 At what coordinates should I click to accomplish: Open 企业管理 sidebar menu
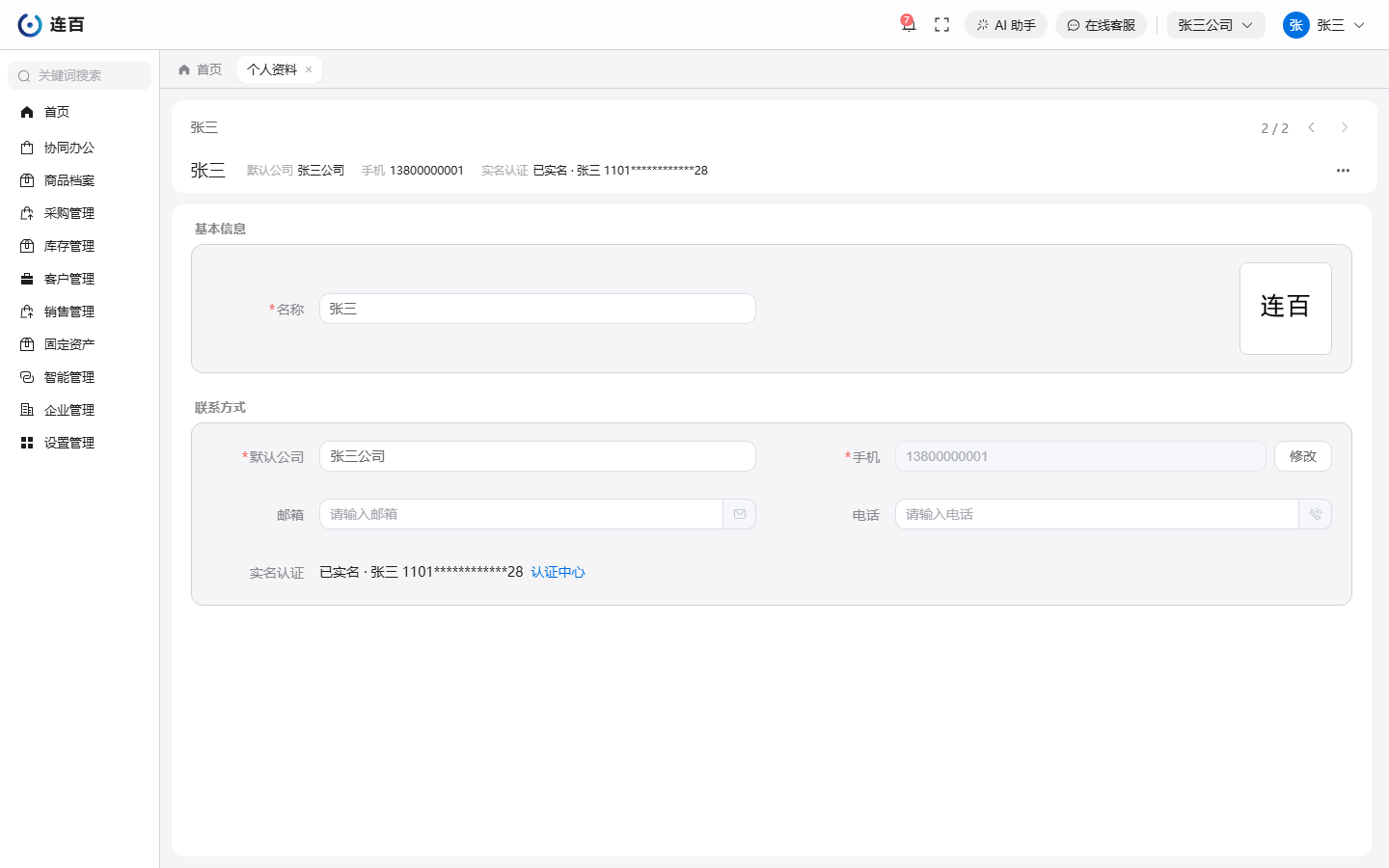pos(80,410)
